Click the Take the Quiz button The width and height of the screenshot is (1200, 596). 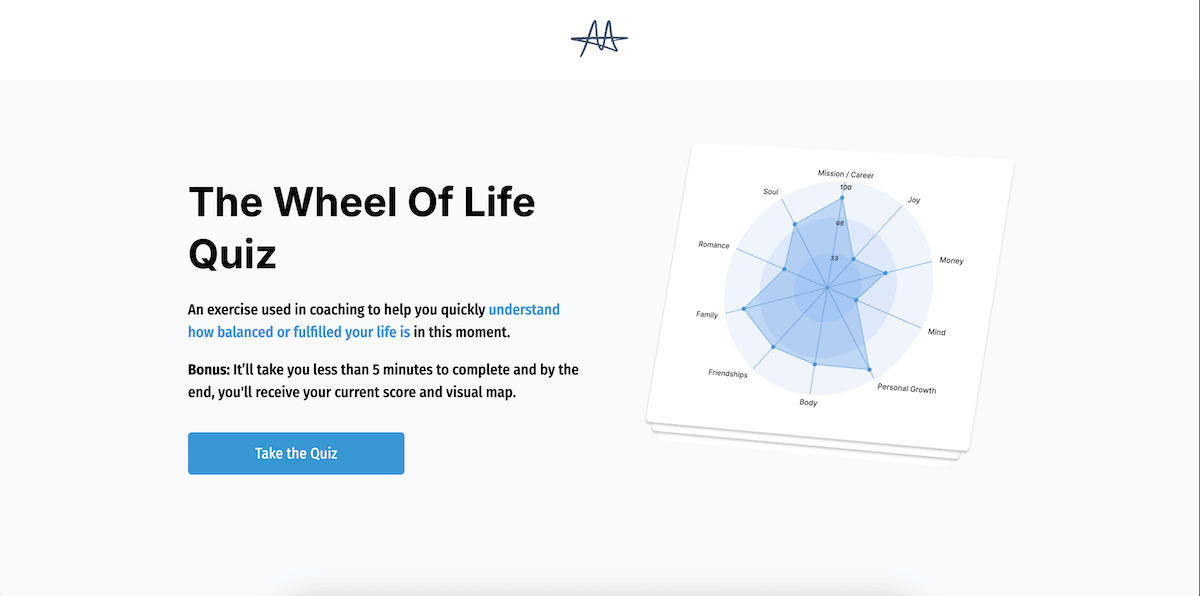(296, 453)
